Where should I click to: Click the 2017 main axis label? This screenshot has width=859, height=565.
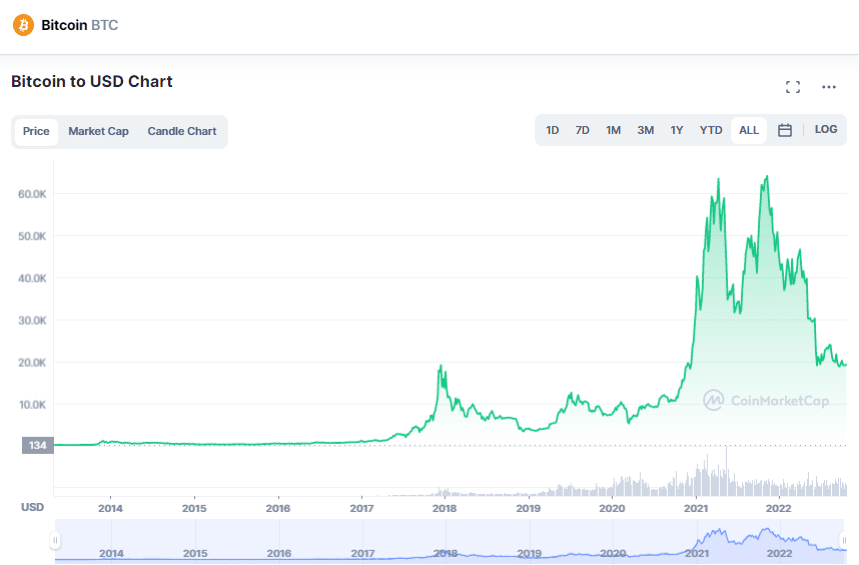(362, 509)
